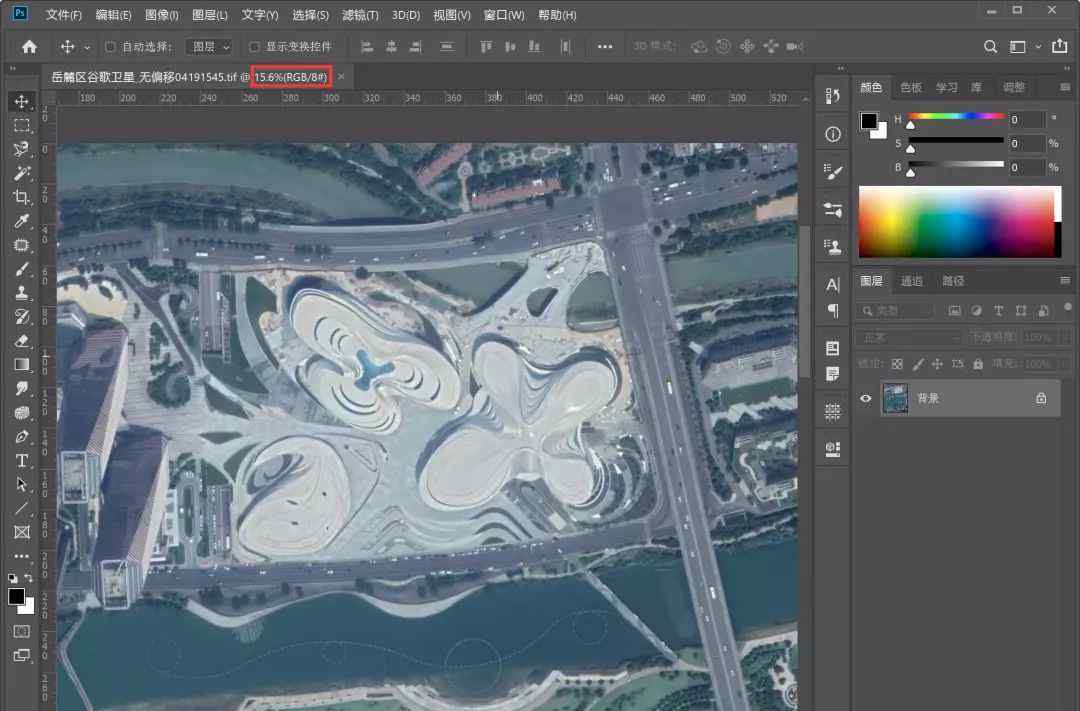Image resolution: width=1080 pixels, height=711 pixels.
Task: Click the 背景 layer thumbnail
Action: [x=896, y=398]
